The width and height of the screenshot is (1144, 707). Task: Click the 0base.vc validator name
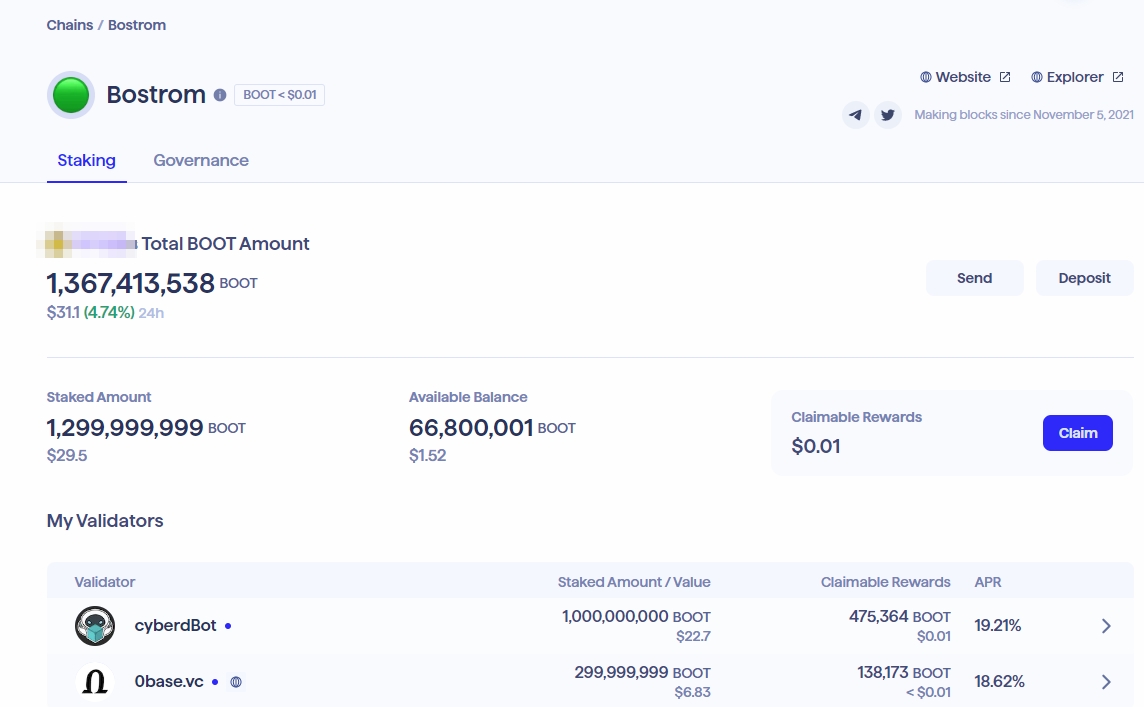tap(169, 681)
